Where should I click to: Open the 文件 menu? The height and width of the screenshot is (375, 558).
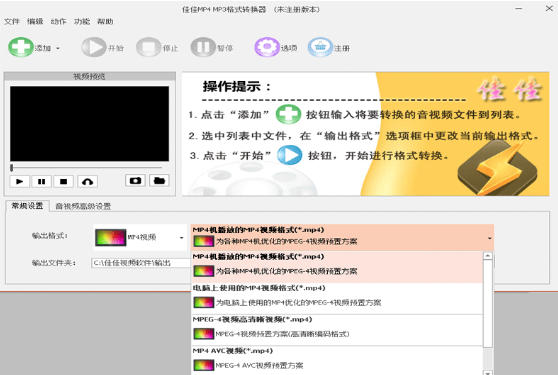12,21
